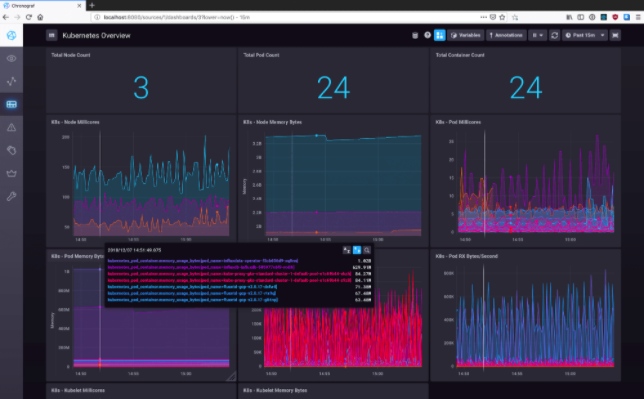The height and width of the screenshot is (399, 644).
Task: Click the red shield extension icon
Action: point(615,17)
